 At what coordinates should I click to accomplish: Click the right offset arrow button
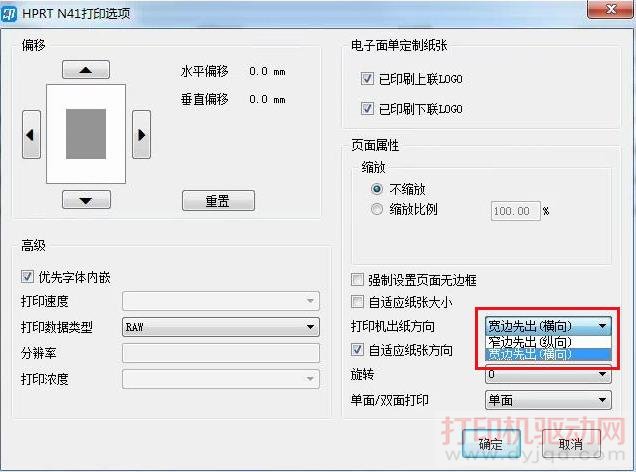tap(141, 135)
